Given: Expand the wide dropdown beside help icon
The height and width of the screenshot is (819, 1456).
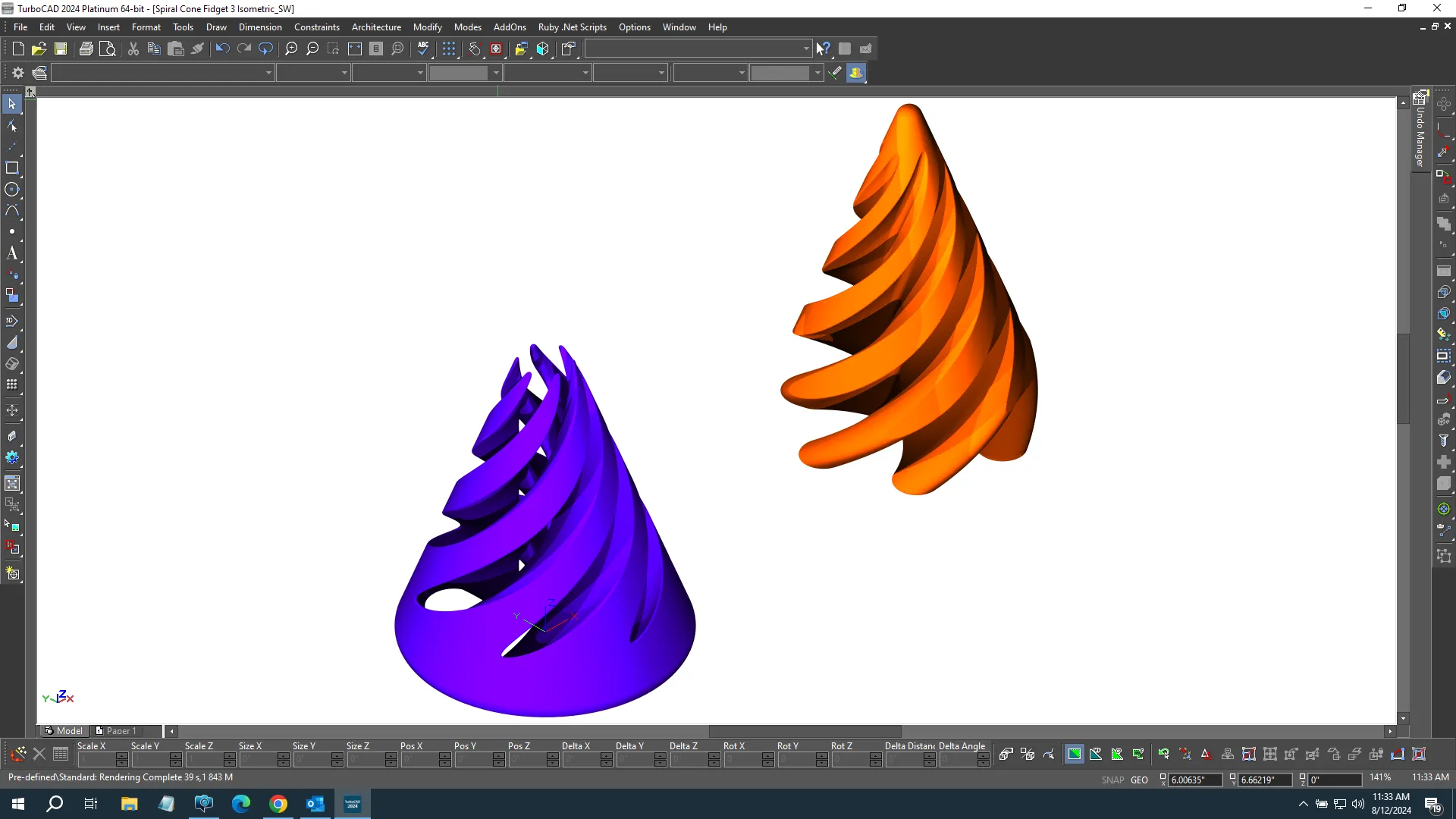Looking at the screenshot, I should (805, 49).
